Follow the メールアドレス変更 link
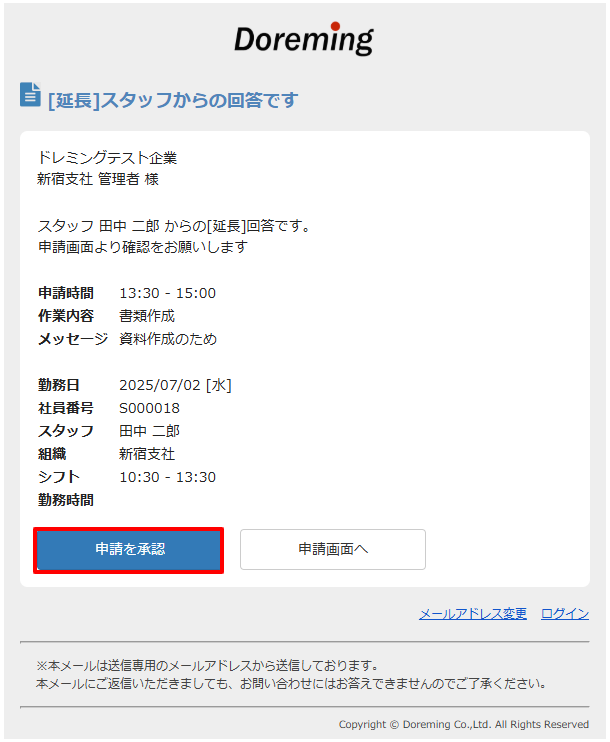The height and width of the screenshot is (742, 610). (473, 614)
